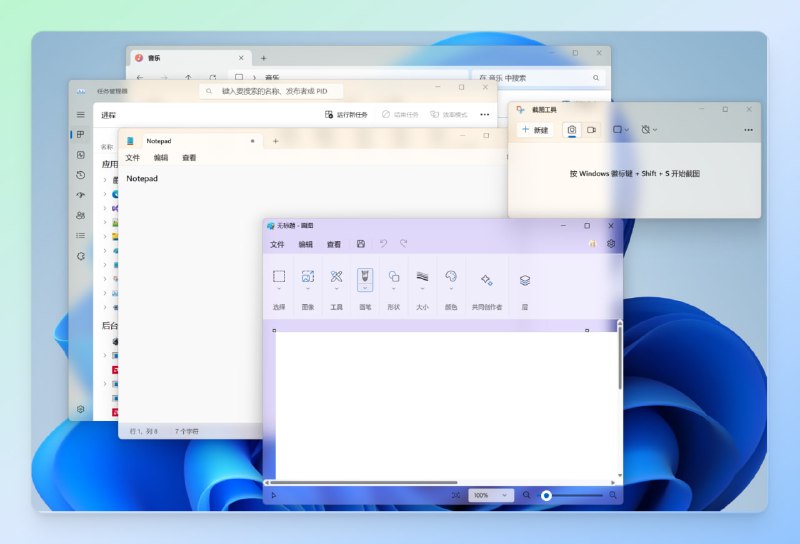The image size is (800, 544).
Task: Open the Shapes tool in Paint
Action: pyautogui.click(x=393, y=277)
